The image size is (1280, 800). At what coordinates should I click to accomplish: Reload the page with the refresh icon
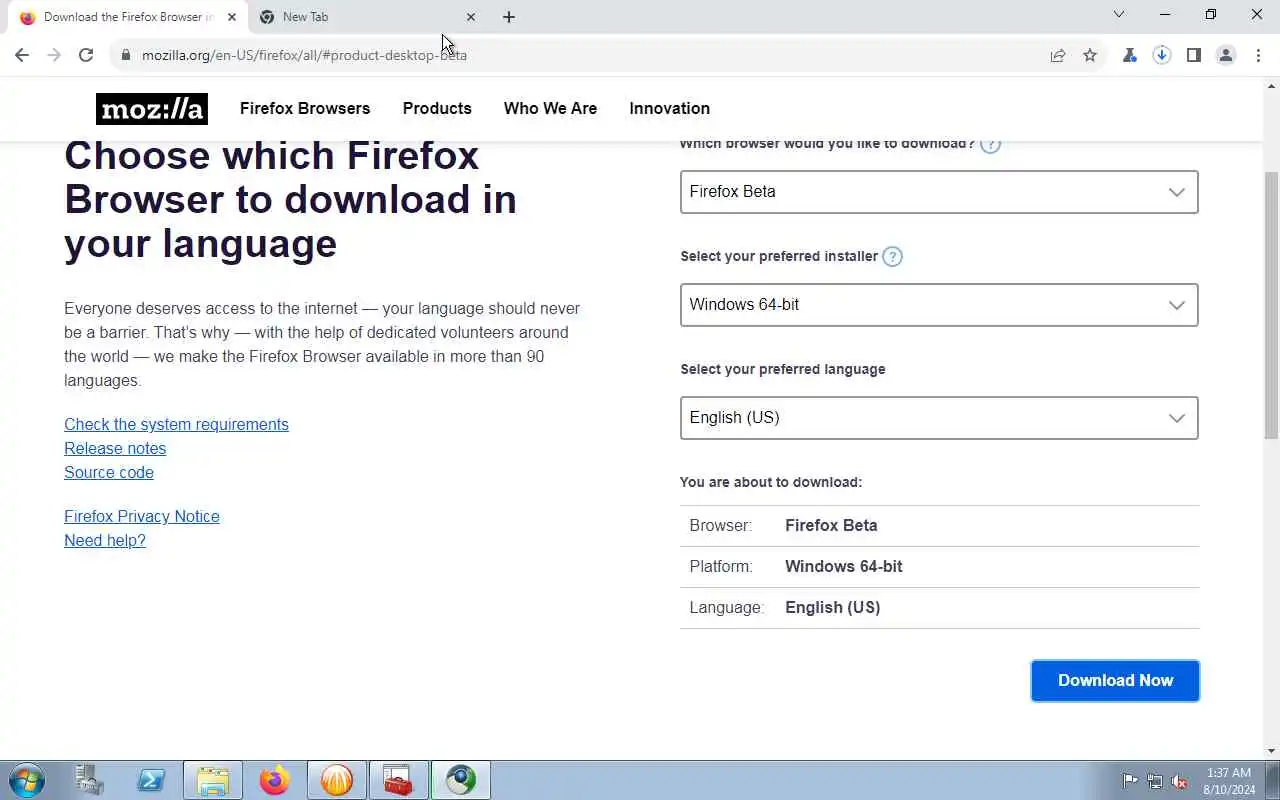click(86, 55)
